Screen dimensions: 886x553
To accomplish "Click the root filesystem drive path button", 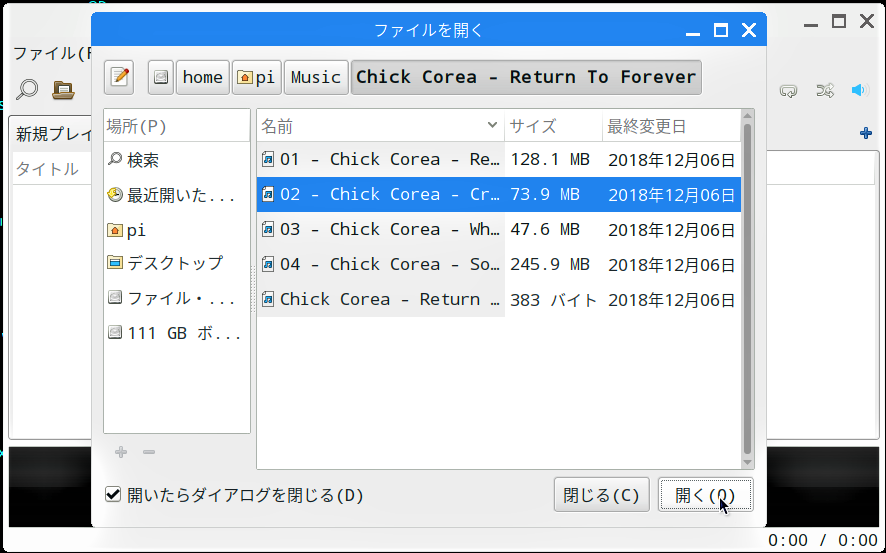I will click(160, 77).
